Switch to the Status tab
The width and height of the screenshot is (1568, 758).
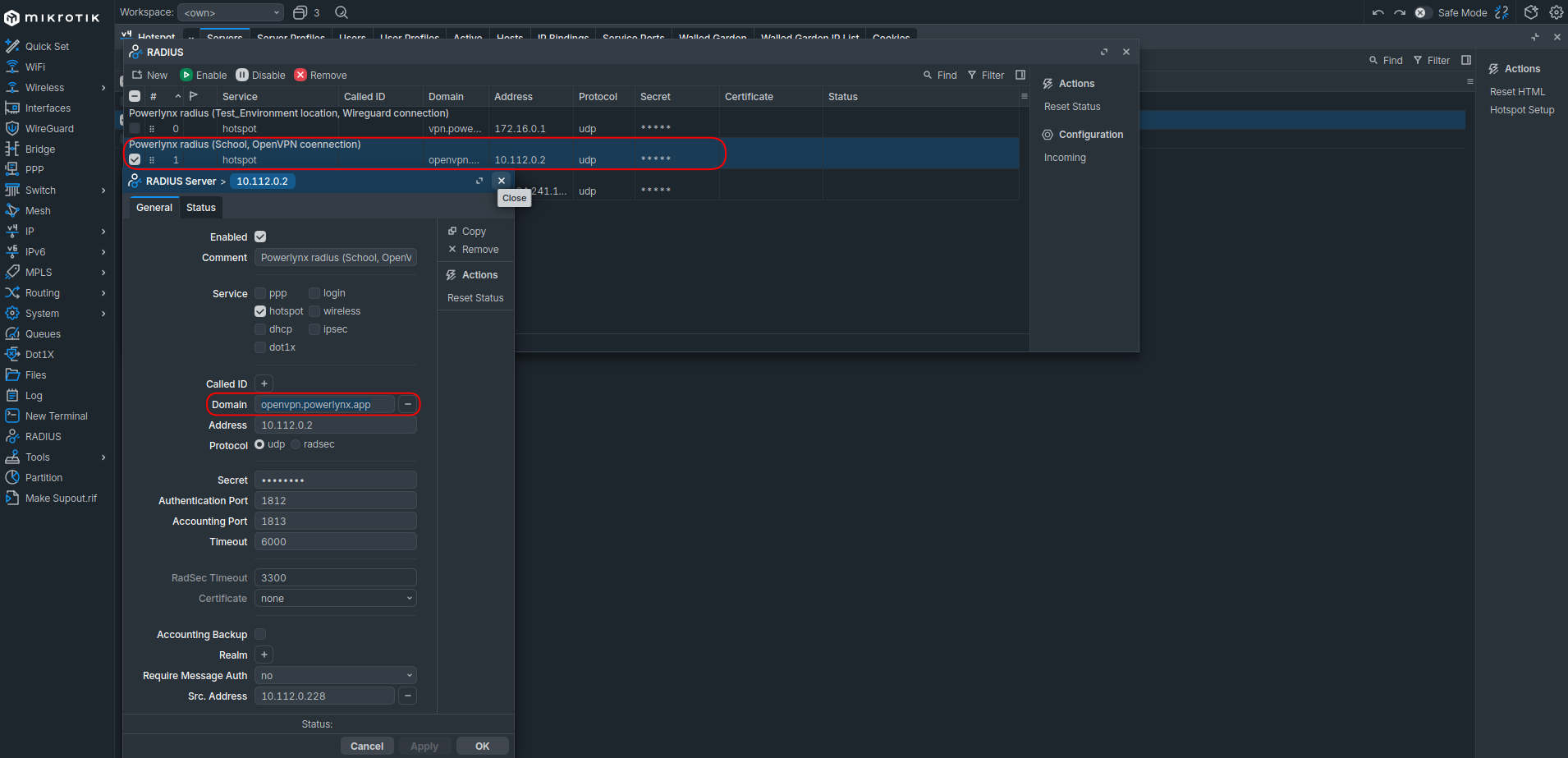tap(200, 208)
